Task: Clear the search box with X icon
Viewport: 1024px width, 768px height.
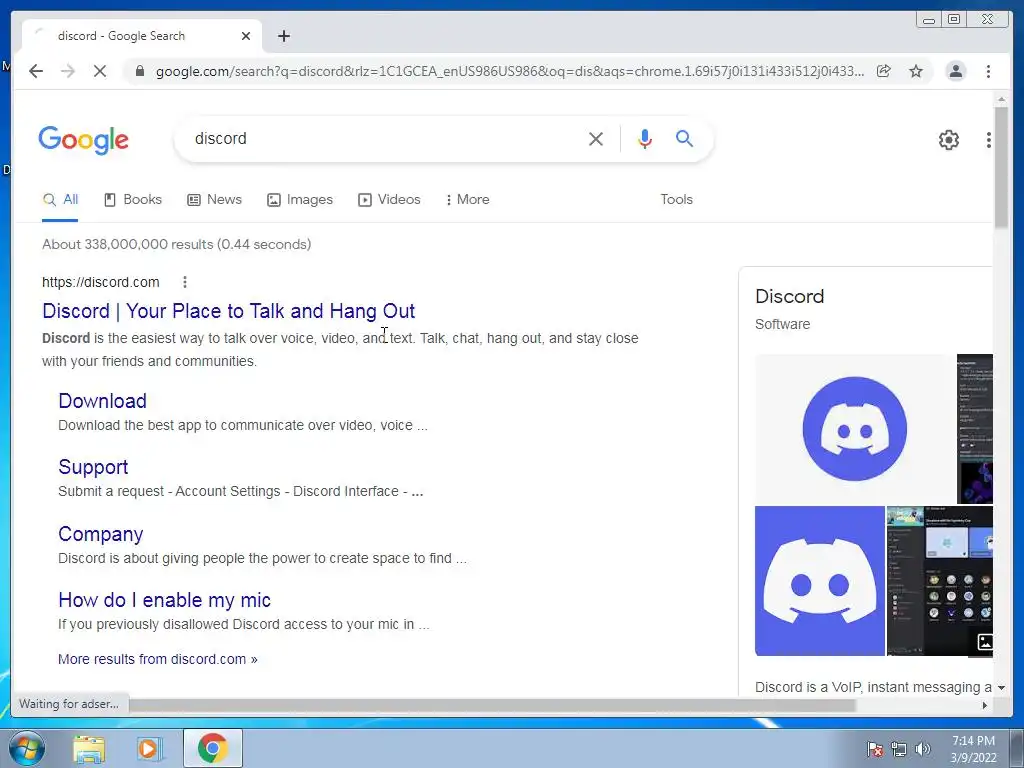Action: coord(596,139)
